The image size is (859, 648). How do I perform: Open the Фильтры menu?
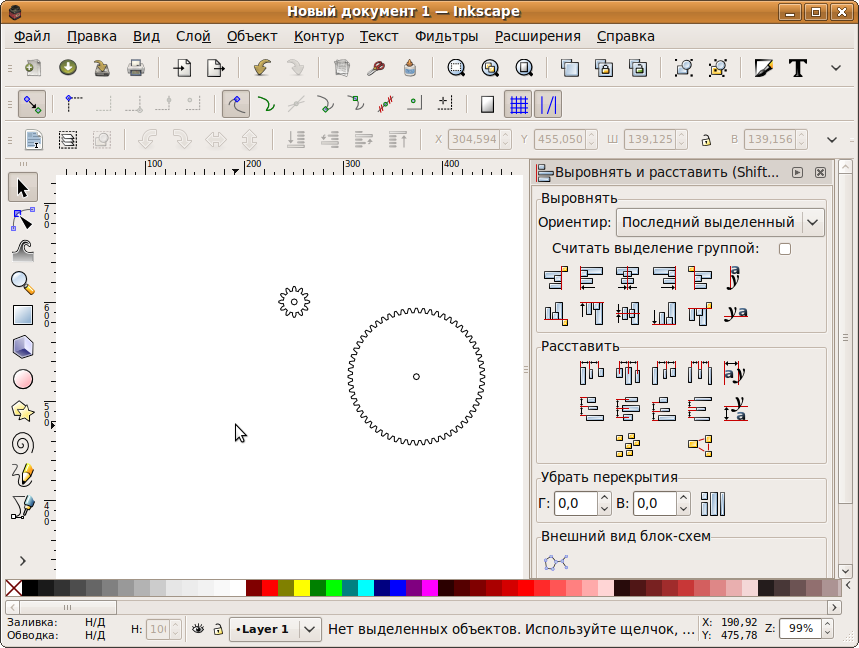pos(446,36)
